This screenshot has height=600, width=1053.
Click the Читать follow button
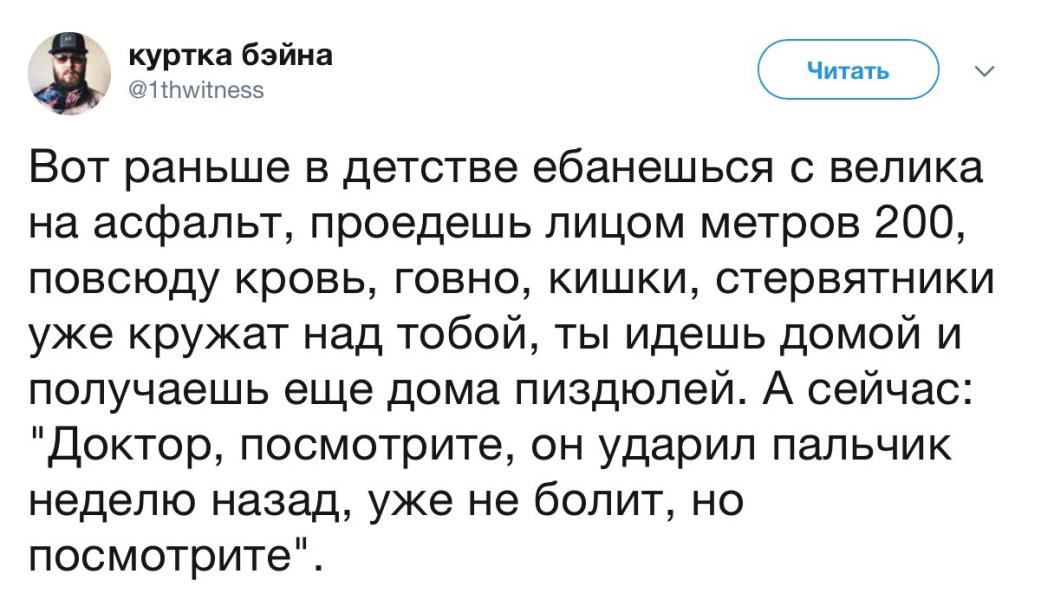(848, 70)
